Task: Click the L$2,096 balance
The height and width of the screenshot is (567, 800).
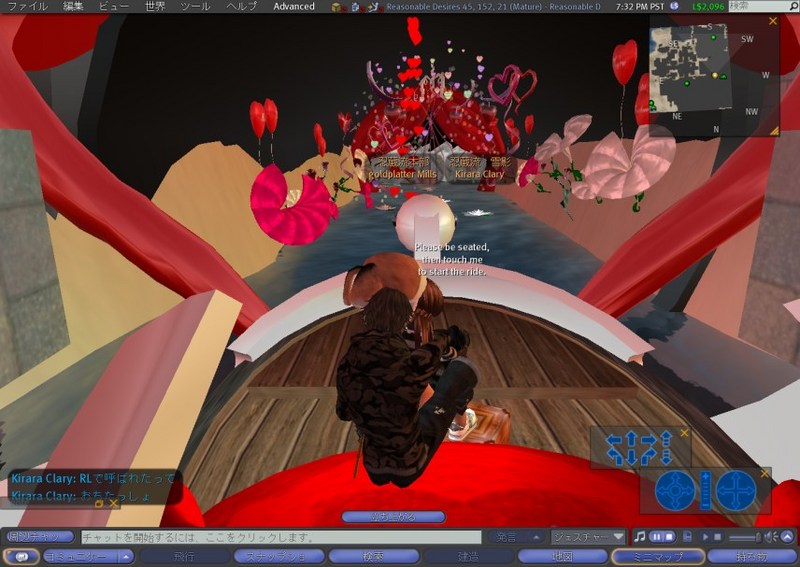Action: (x=709, y=7)
